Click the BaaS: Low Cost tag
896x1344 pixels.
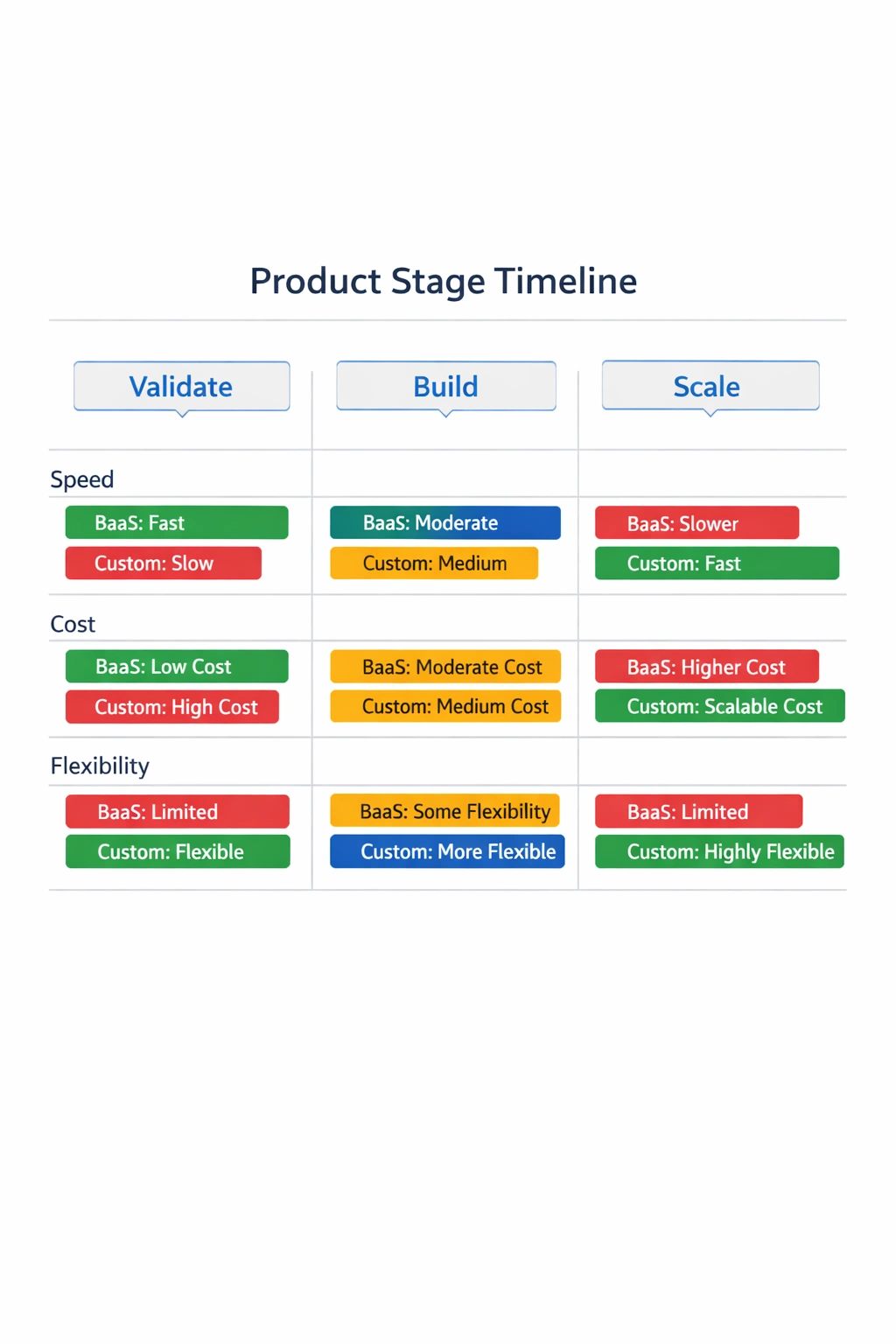coord(176,667)
